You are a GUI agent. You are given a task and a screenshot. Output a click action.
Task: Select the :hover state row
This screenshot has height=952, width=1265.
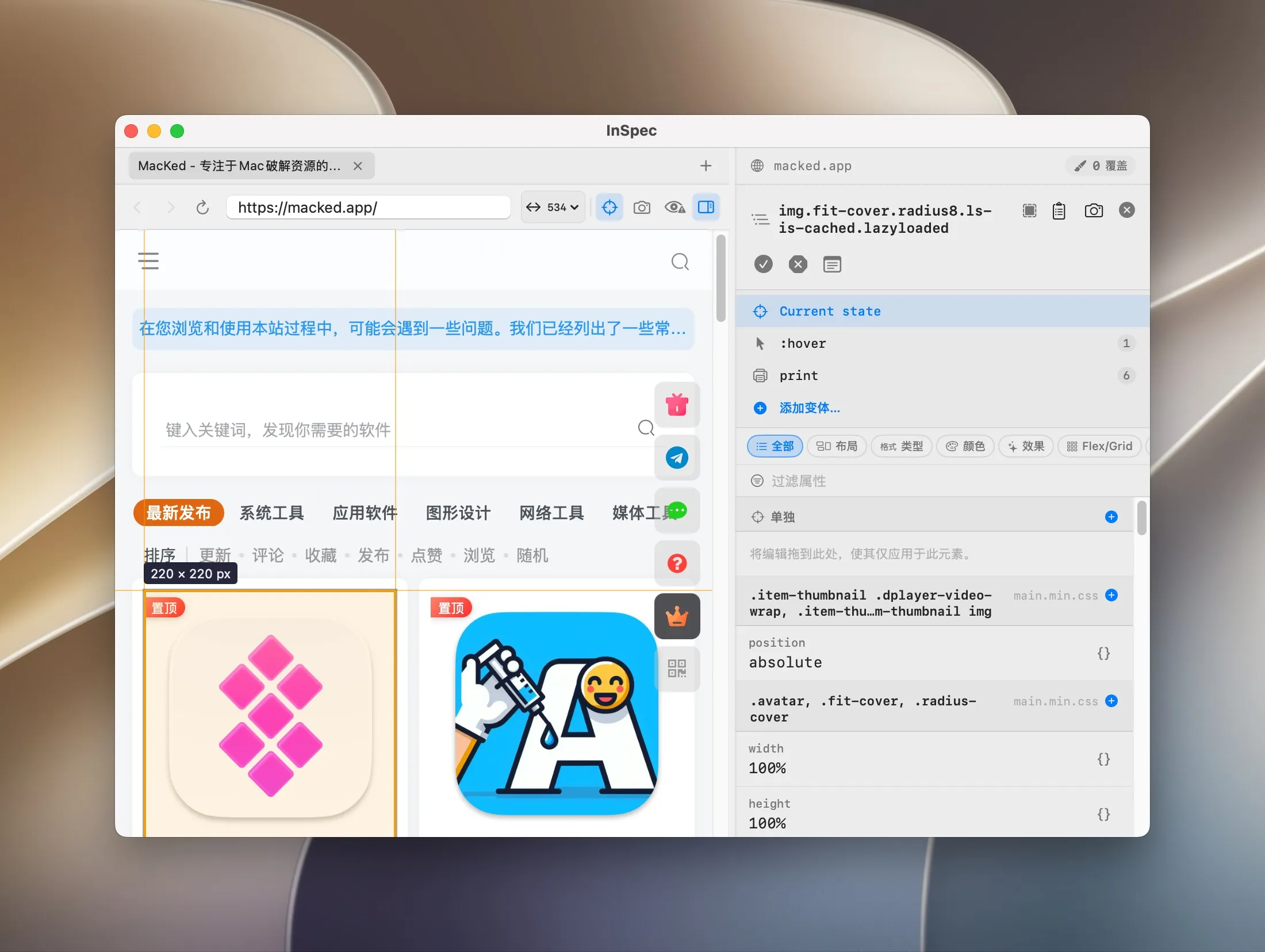[x=942, y=343]
